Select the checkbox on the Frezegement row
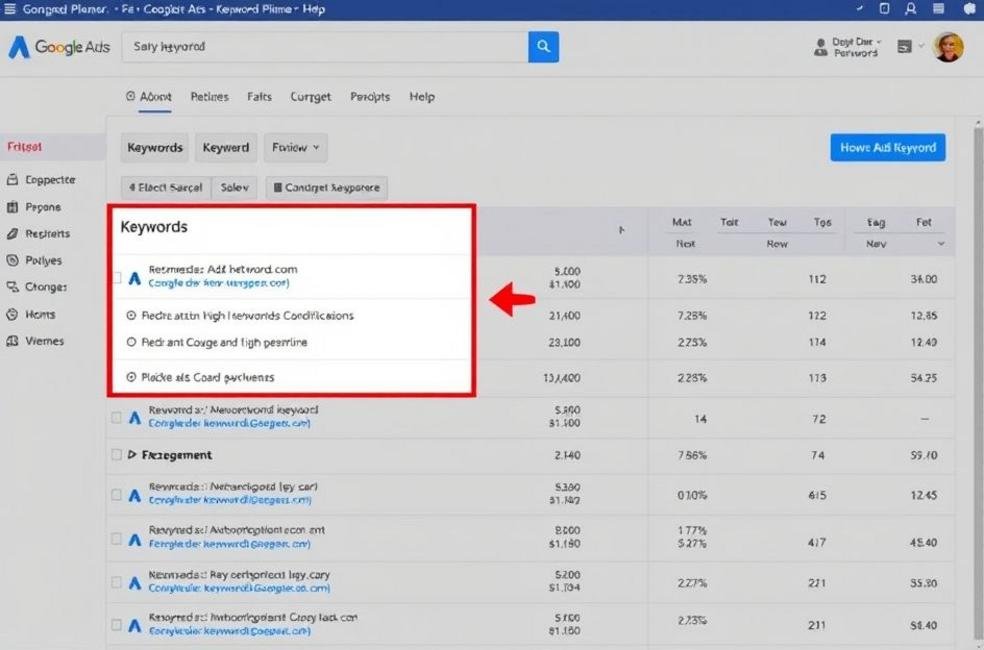 (x=117, y=455)
